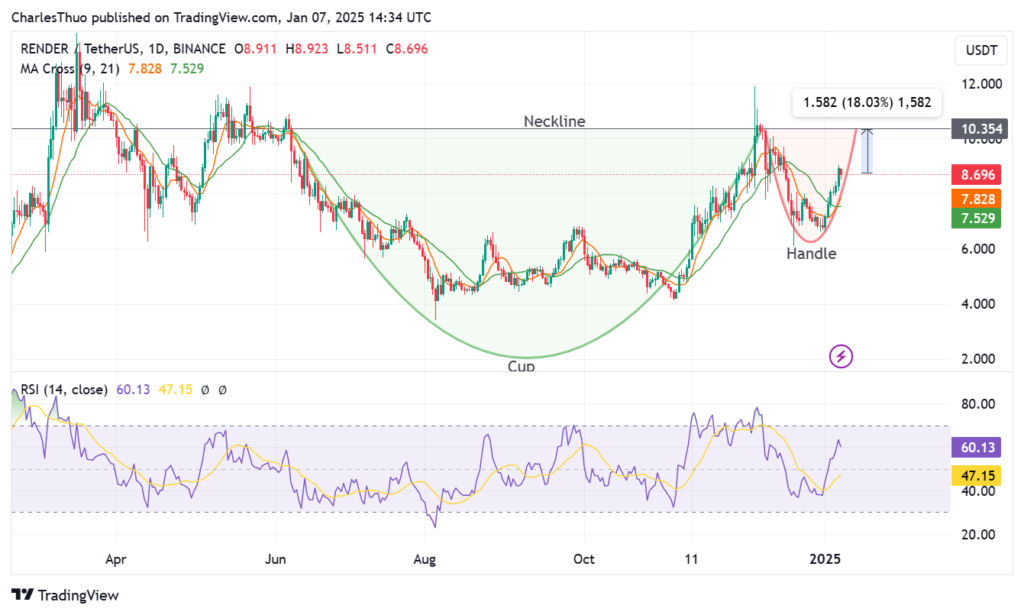Click the orange 7.828 MA price label
The width and height of the screenshot is (1024, 615).
(x=976, y=199)
